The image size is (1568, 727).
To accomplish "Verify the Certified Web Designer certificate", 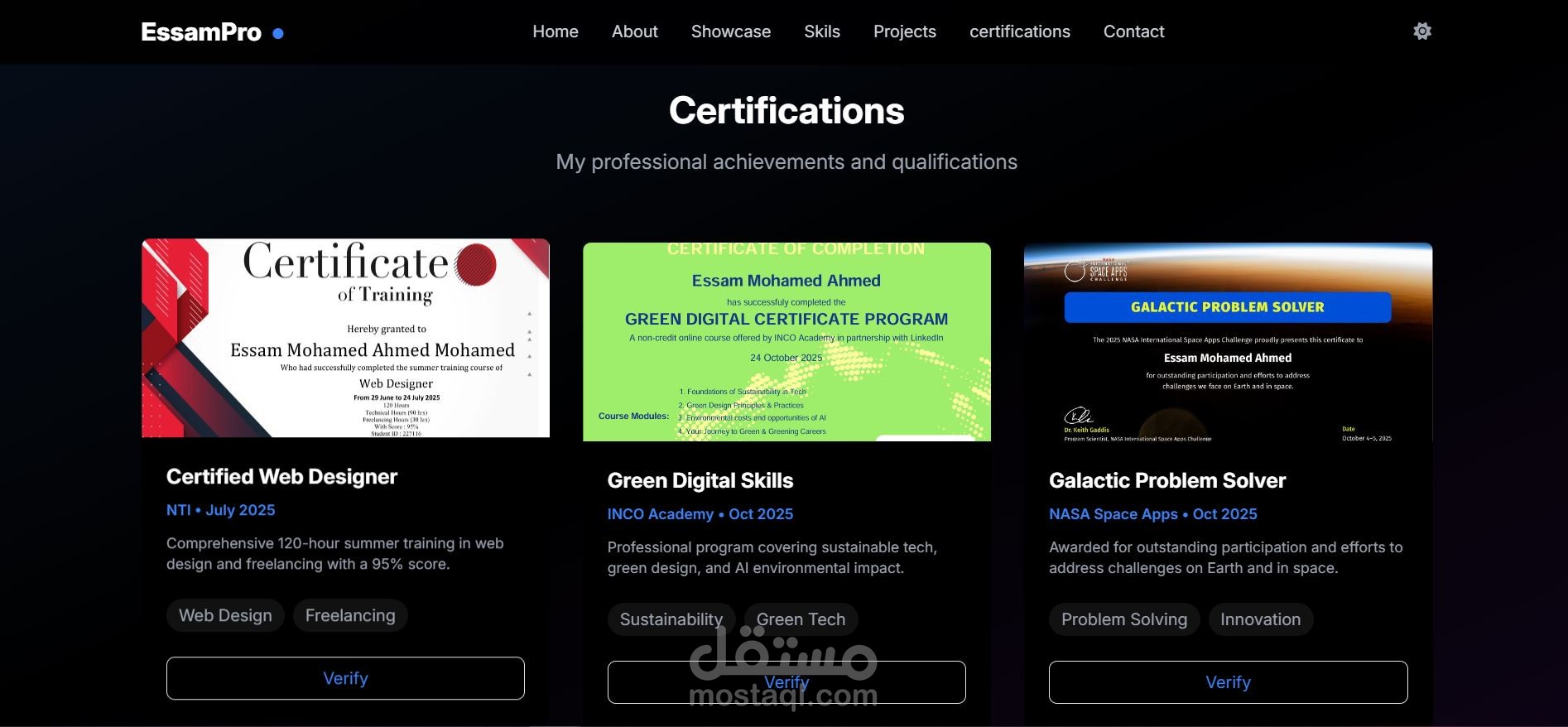I will 345,678.
